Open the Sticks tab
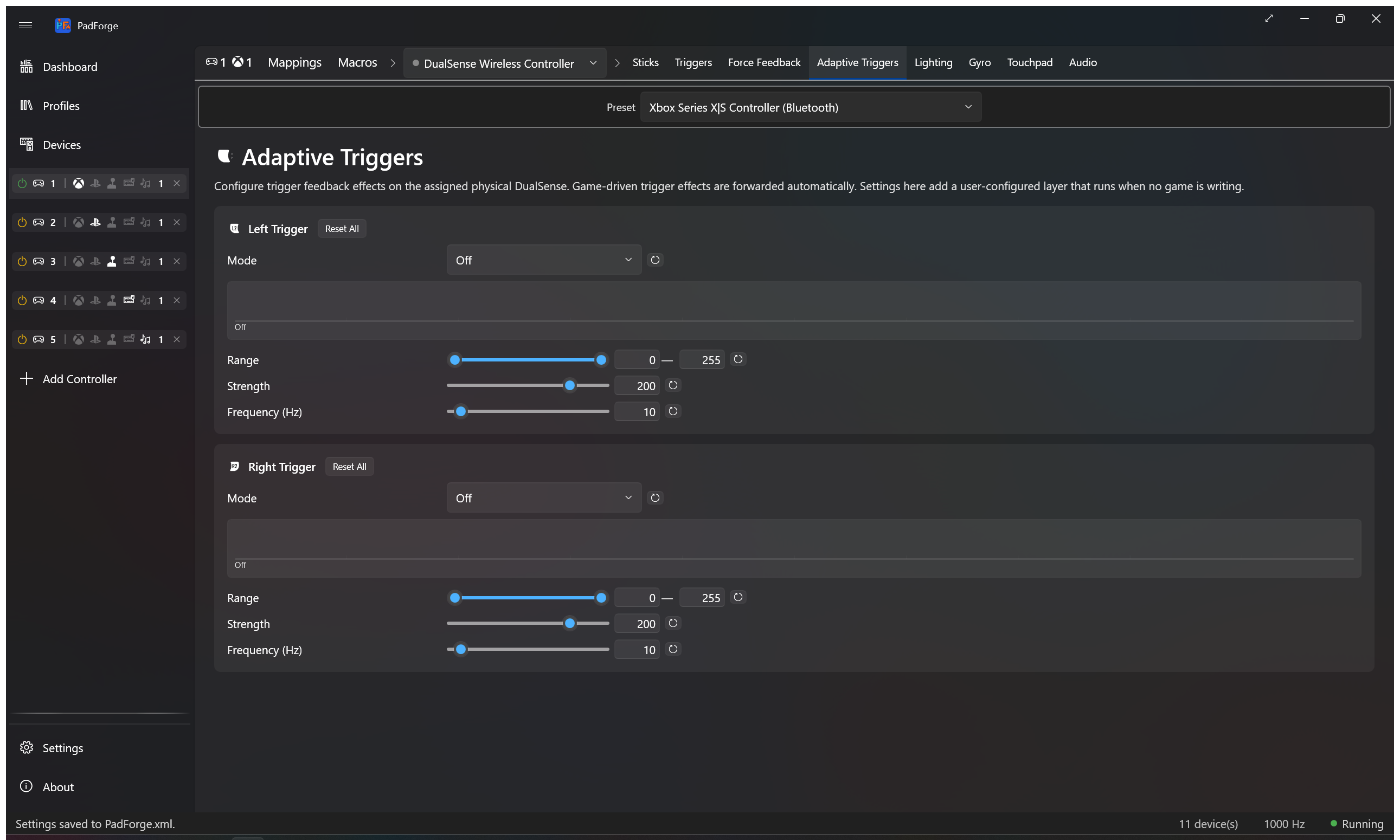Image resolution: width=1400 pixels, height=840 pixels. (645, 62)
